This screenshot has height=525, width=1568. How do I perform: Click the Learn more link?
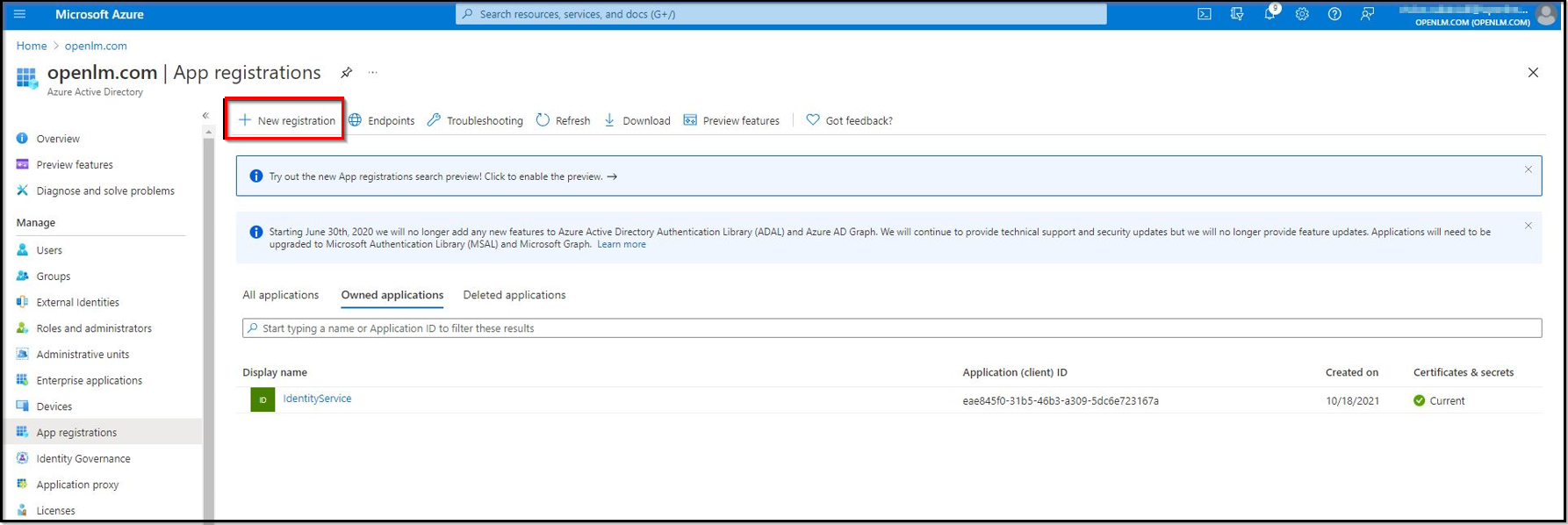pos(621,244)
